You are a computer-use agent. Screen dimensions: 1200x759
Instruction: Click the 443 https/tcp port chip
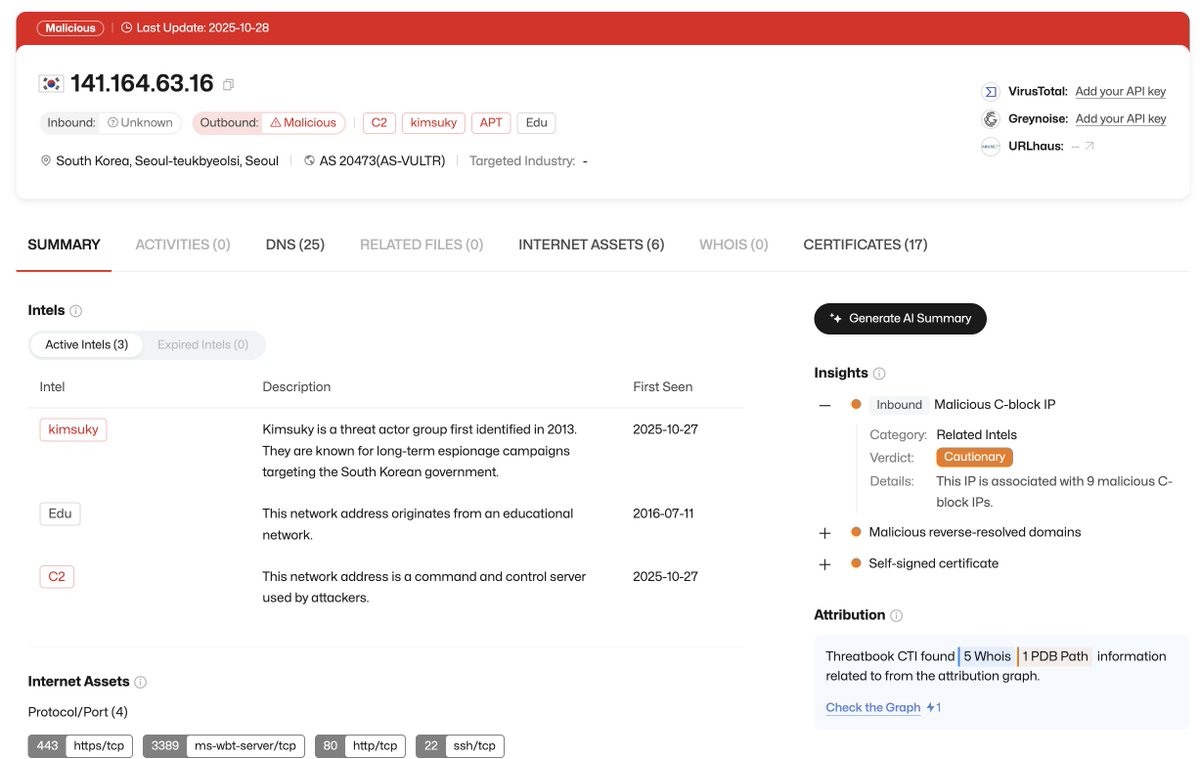pos(80,746)
